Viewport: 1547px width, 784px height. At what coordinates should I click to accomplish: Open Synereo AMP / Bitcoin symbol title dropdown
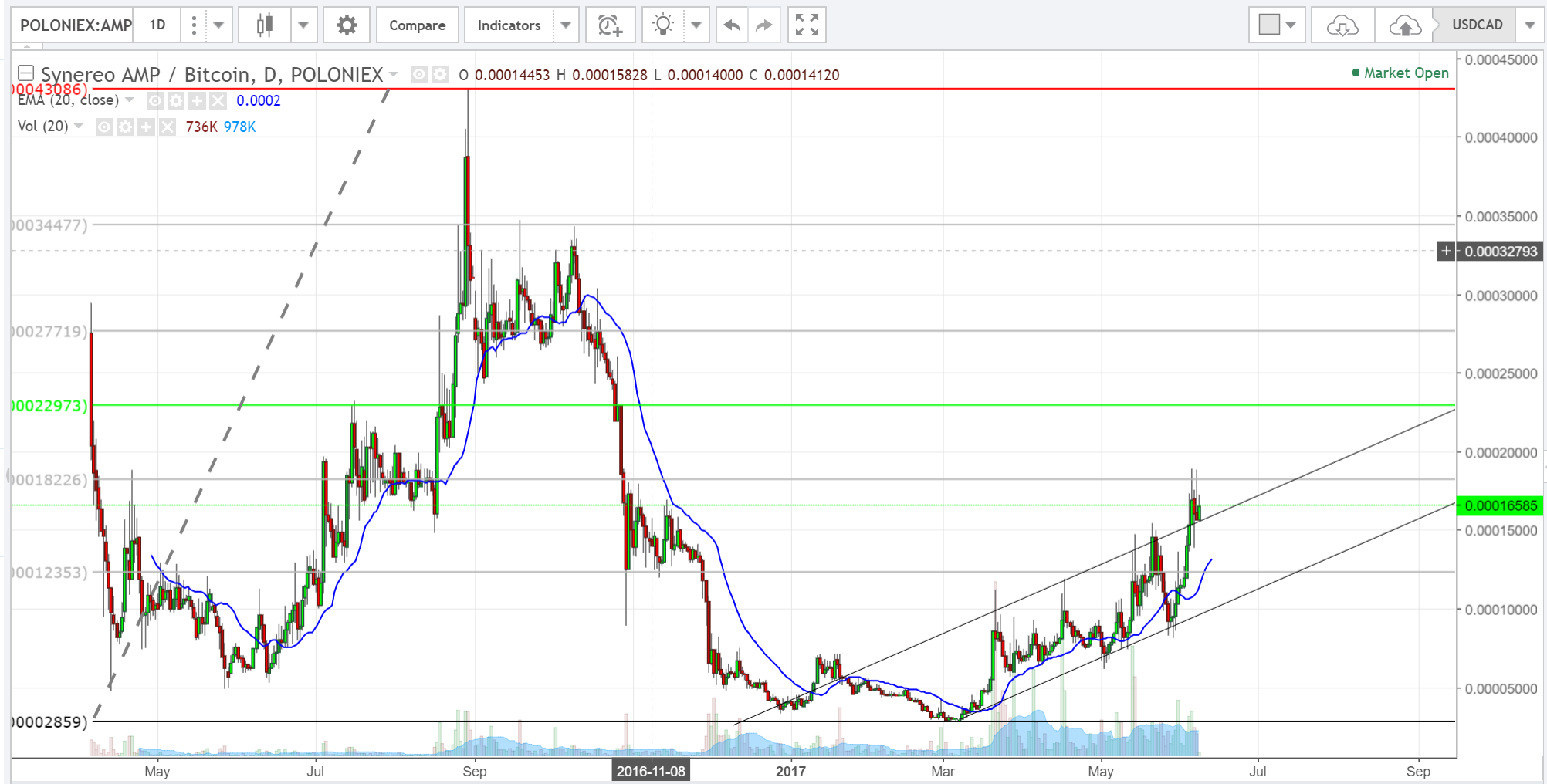click(x=394, y=74)
